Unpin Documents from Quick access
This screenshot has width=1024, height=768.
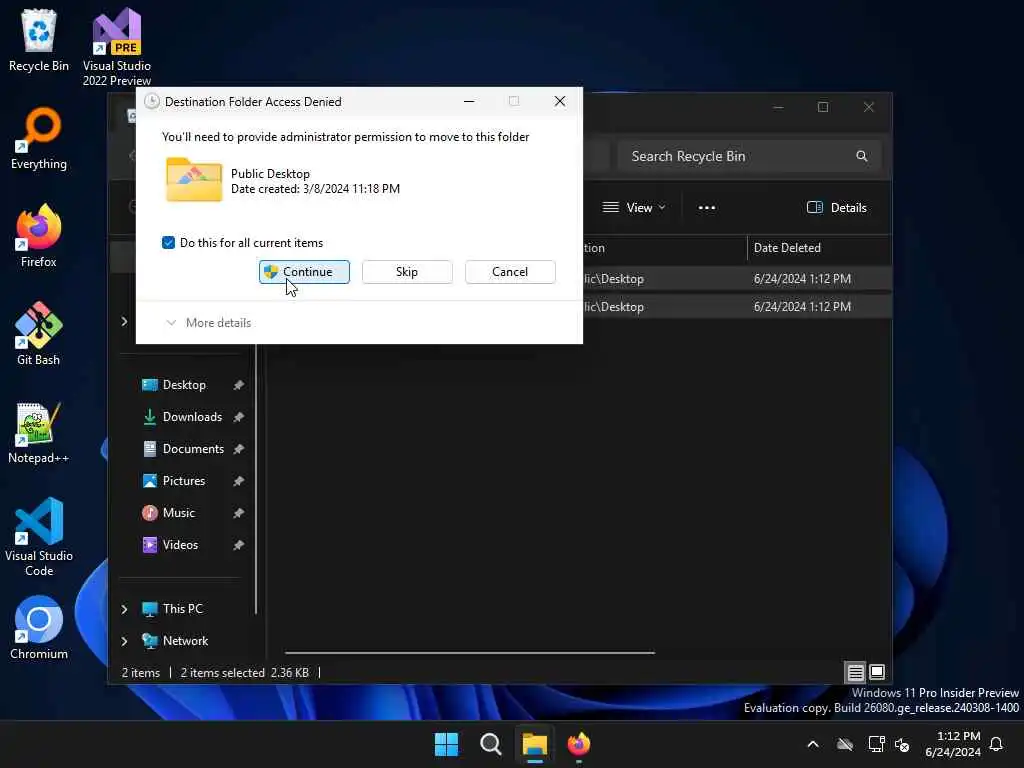[x=238, y=449]
